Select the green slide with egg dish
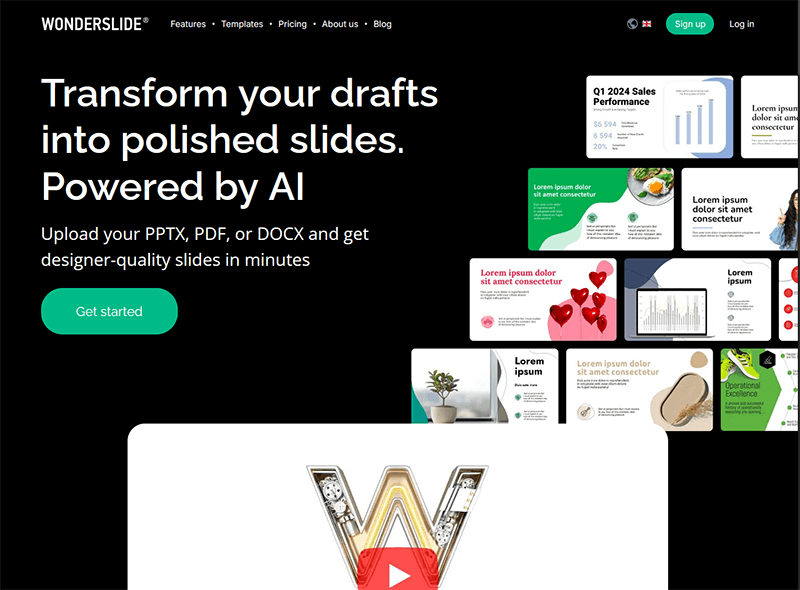This screenshot has width=800, height=590. pos(601,209)
